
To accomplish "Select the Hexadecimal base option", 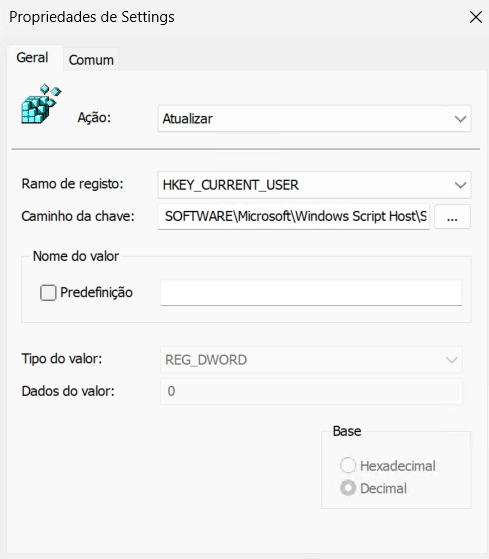I will tap(348, 465).
